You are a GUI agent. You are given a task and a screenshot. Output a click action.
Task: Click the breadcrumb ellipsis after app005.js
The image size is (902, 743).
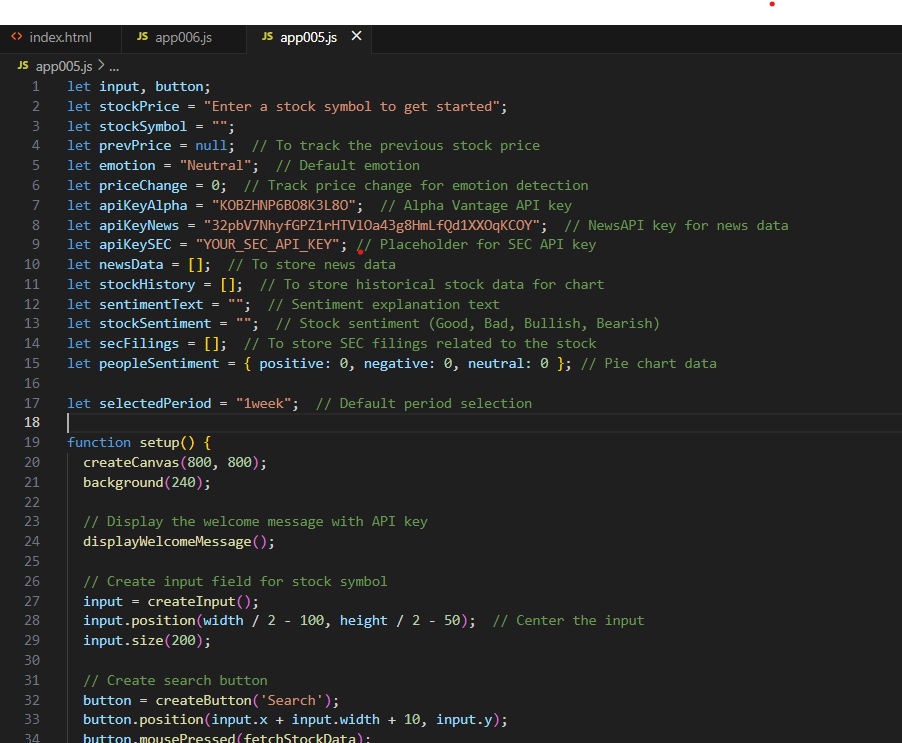coord(114,67)
